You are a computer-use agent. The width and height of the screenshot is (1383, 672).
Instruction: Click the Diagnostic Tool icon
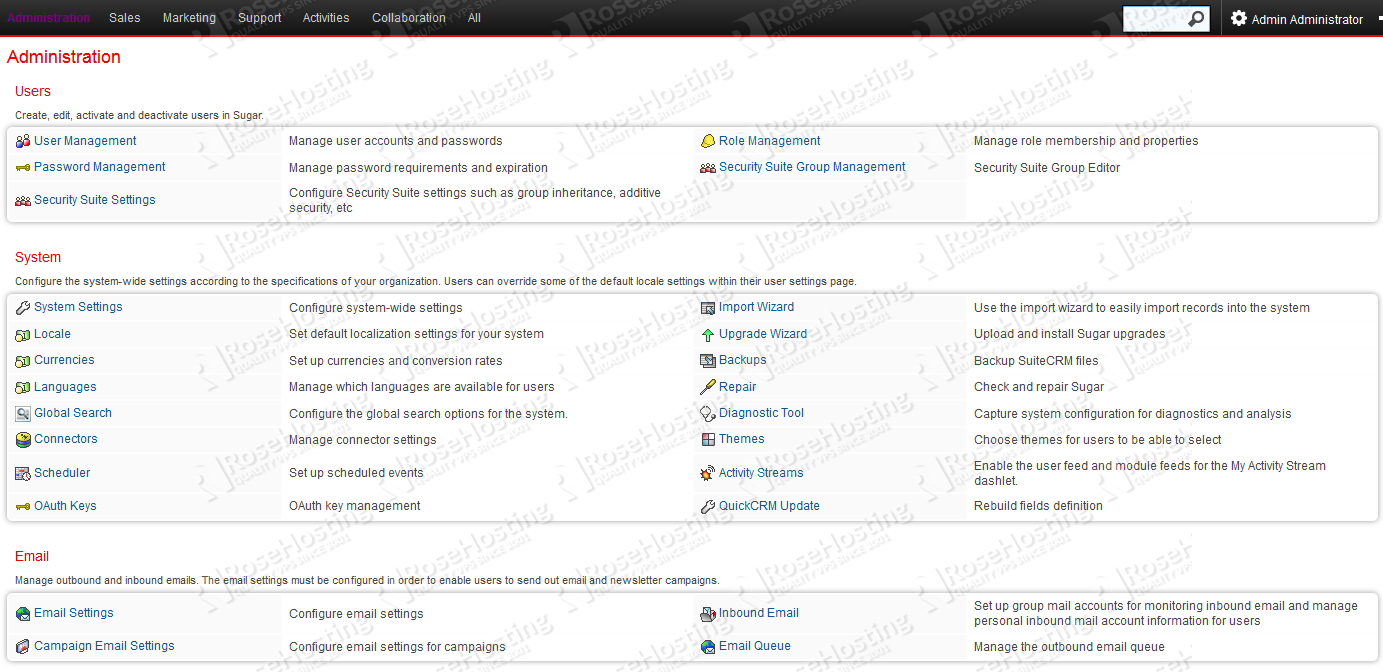(708, 413)
